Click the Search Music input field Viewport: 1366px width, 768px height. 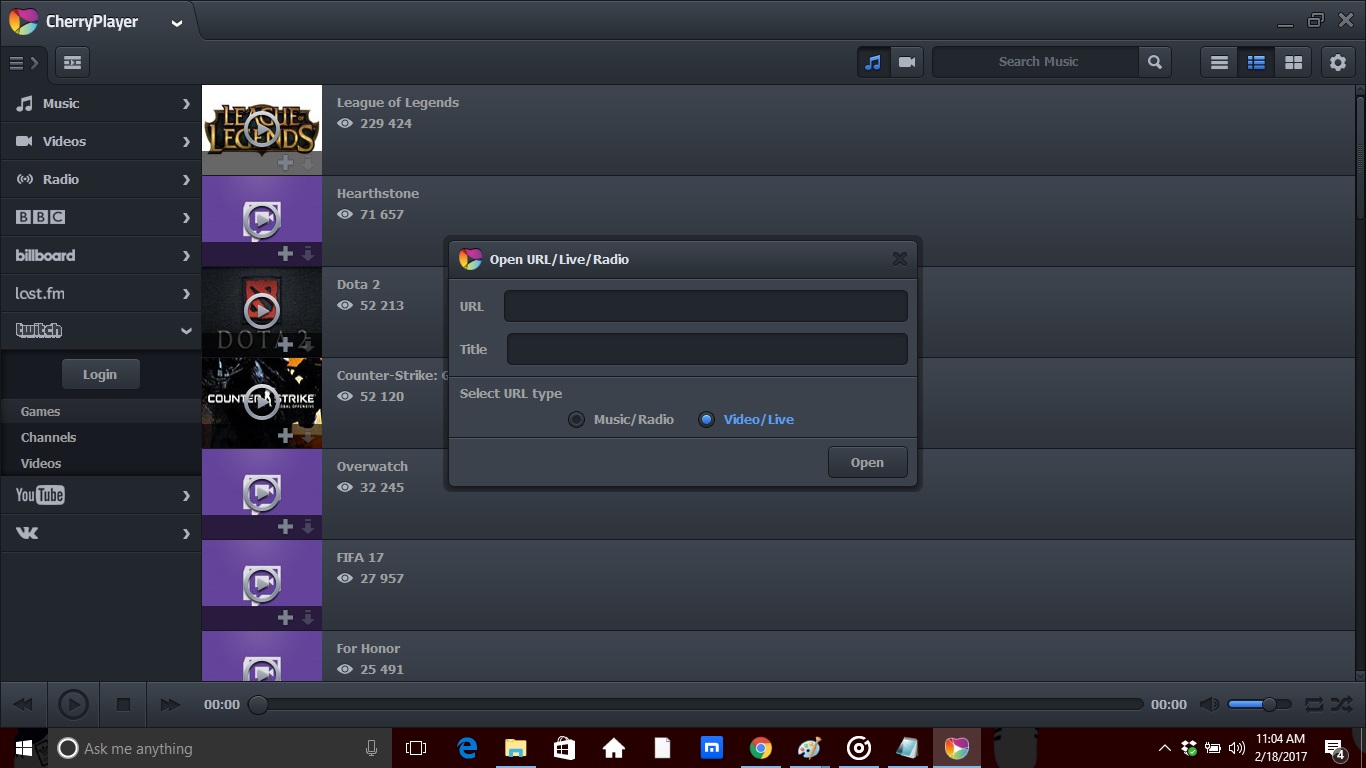pyautogui.click(x=1037, y=62)
